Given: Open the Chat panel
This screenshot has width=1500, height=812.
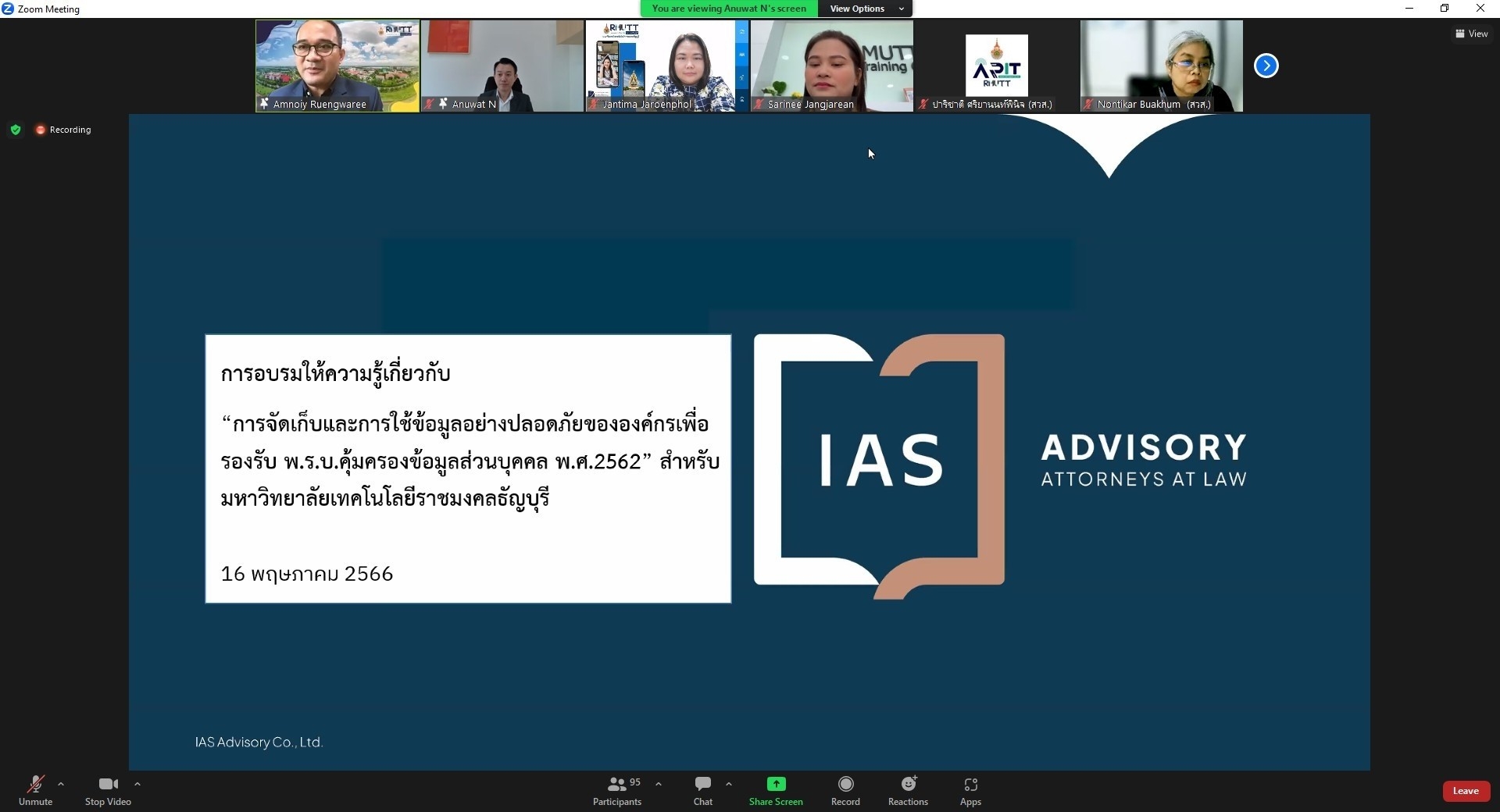Looking at the screenshot, I should [703, 790].
